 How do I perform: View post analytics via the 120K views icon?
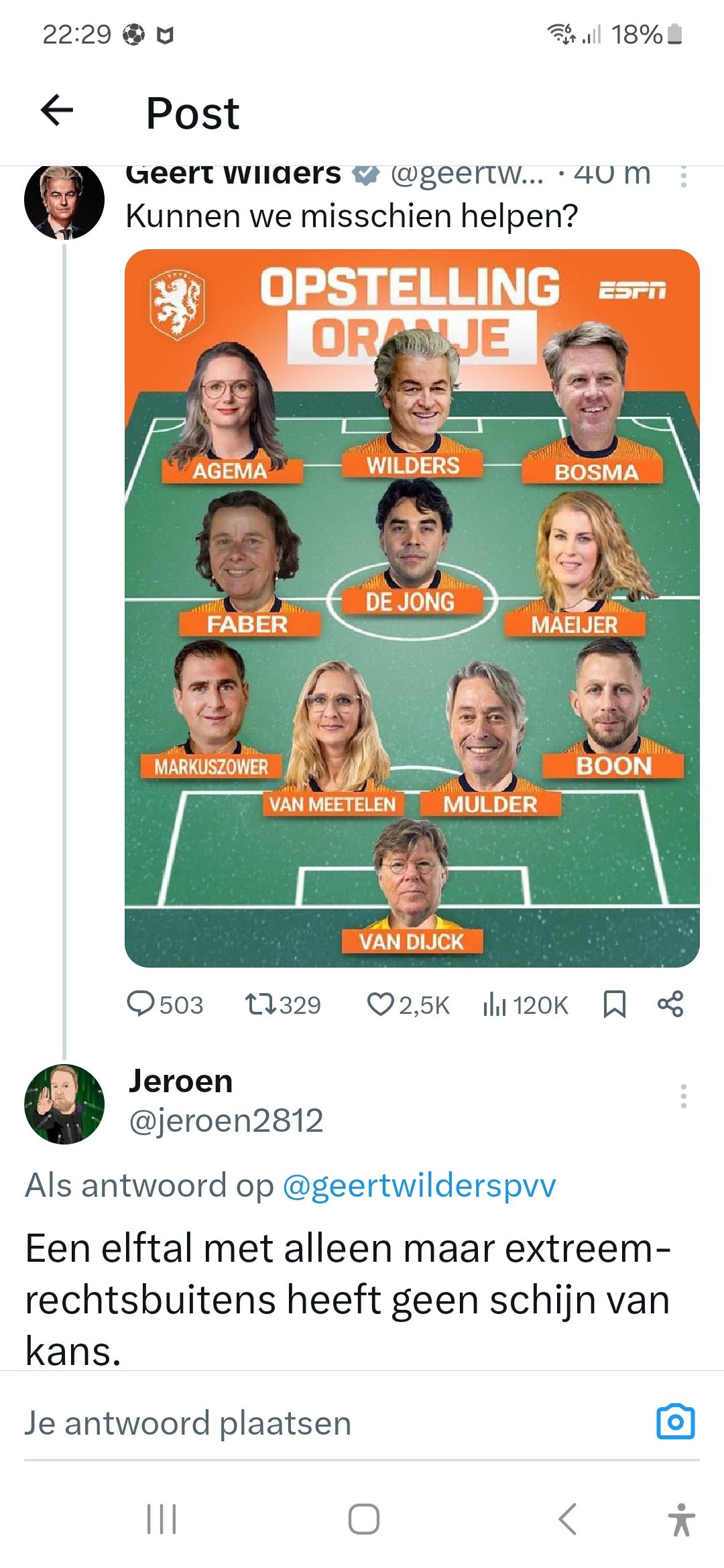click(494, 1004)
